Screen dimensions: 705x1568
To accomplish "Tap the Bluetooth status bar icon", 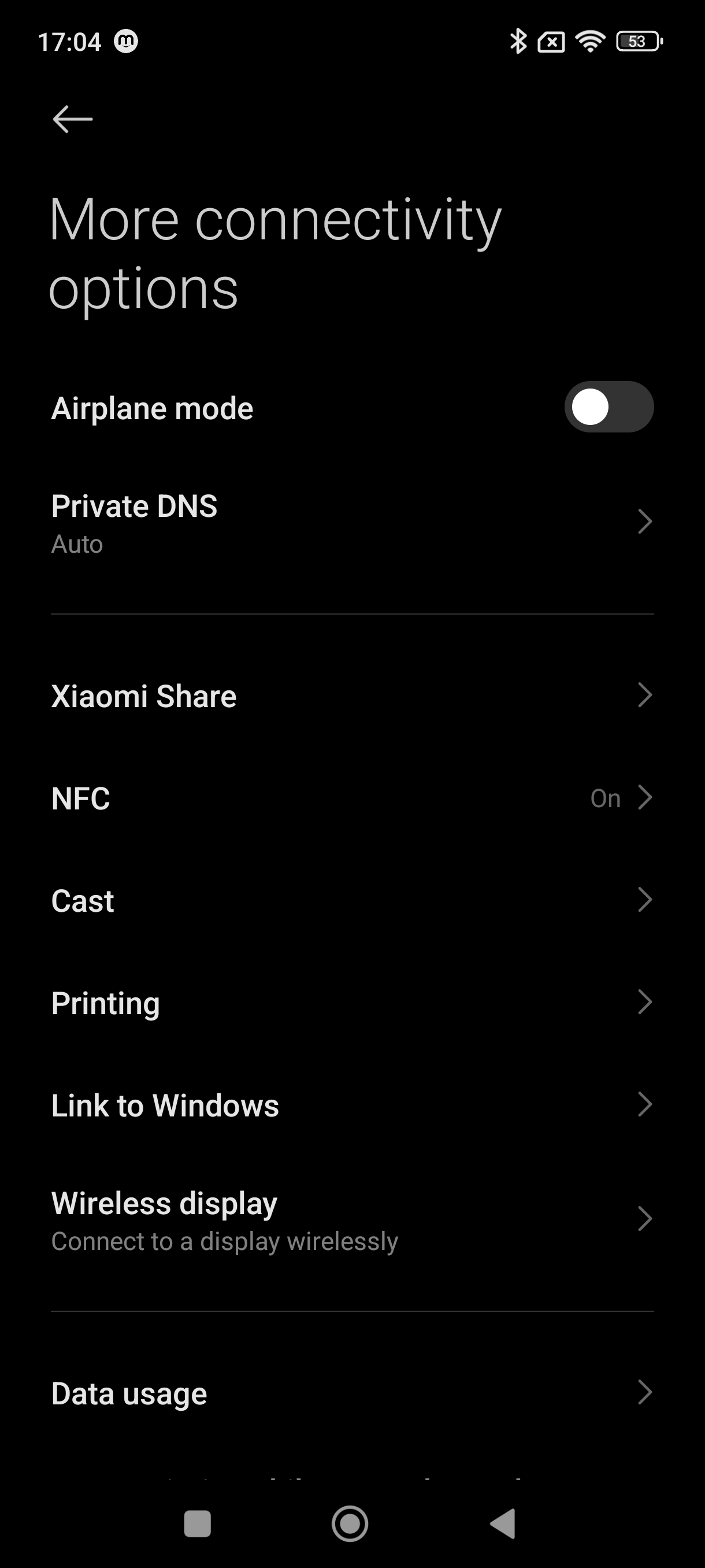I will 518,42.
